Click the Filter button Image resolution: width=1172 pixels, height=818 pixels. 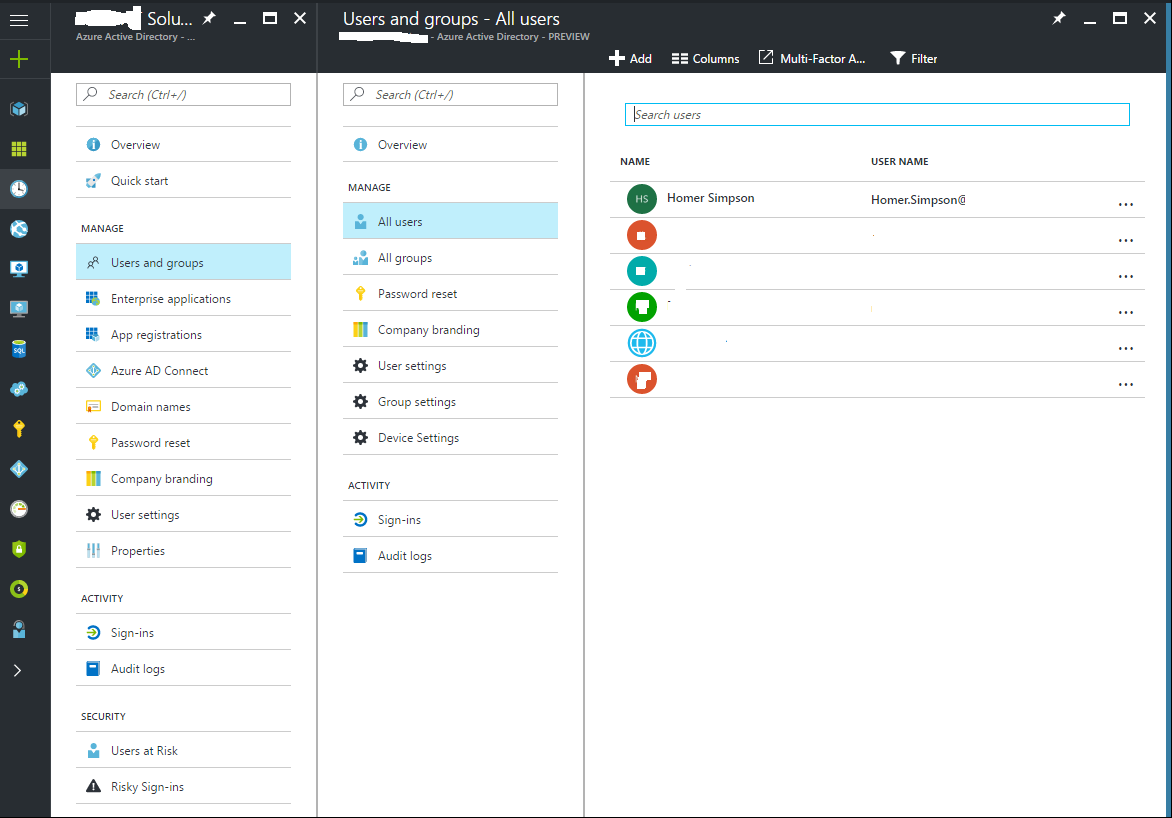click(x=913, y=58)
